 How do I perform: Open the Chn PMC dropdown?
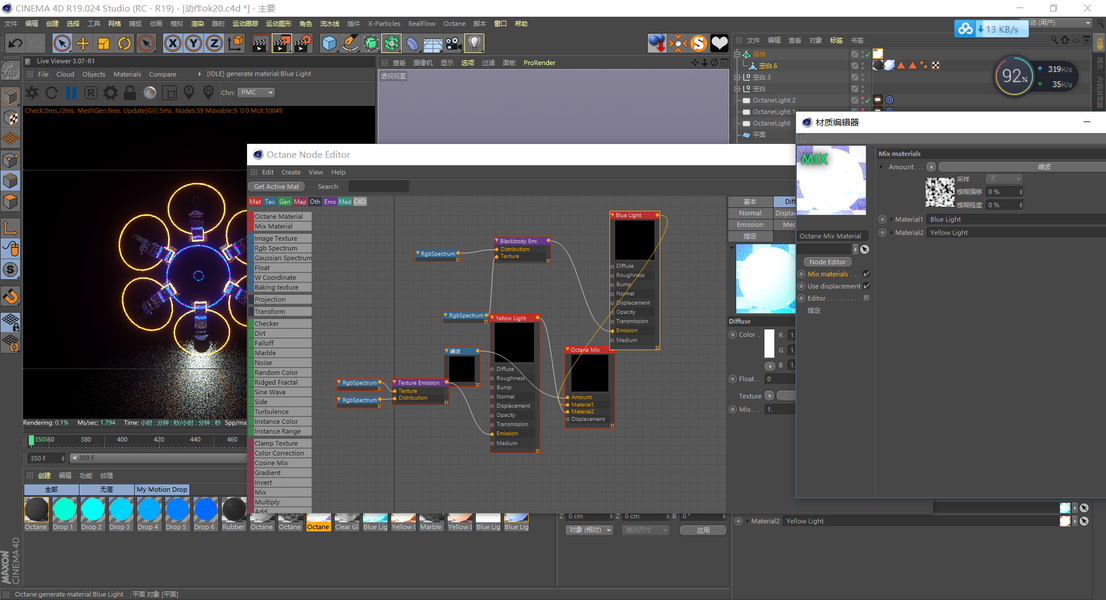[256, 92]
